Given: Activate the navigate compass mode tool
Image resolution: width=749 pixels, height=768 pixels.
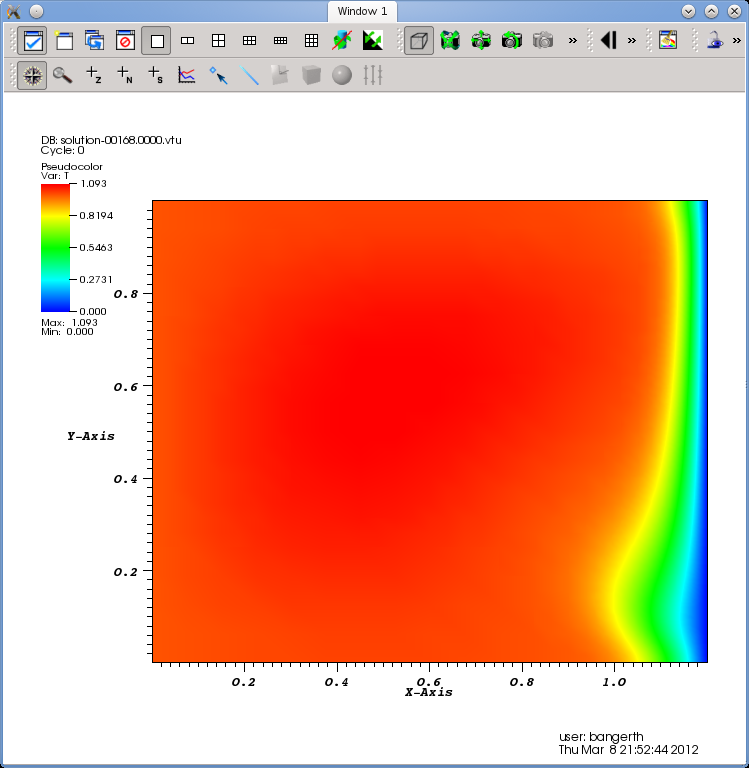Looking at the screenshot, I should coord(33,75).
